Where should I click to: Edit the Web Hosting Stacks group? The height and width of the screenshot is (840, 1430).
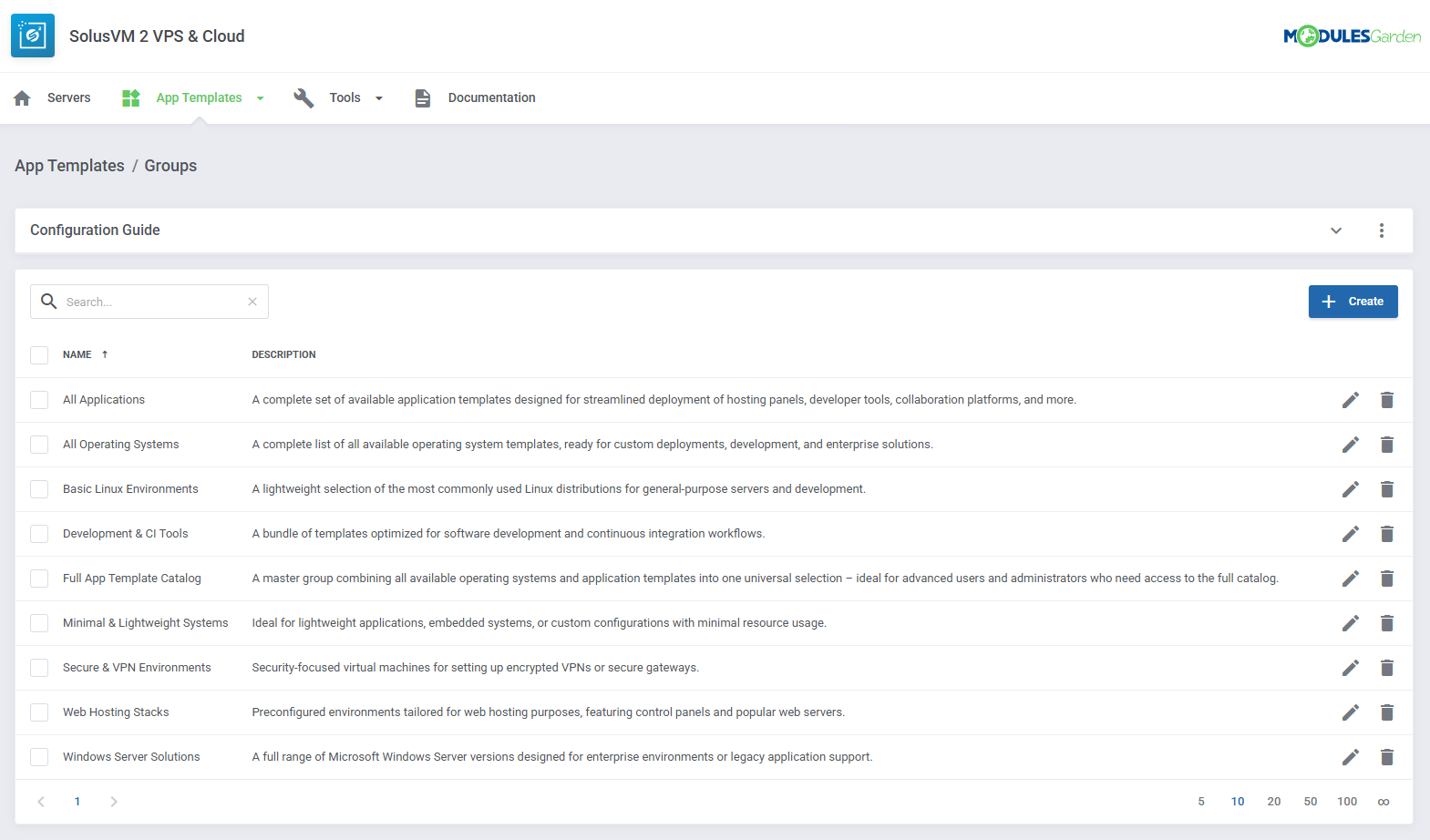[x=1351, y=712]
